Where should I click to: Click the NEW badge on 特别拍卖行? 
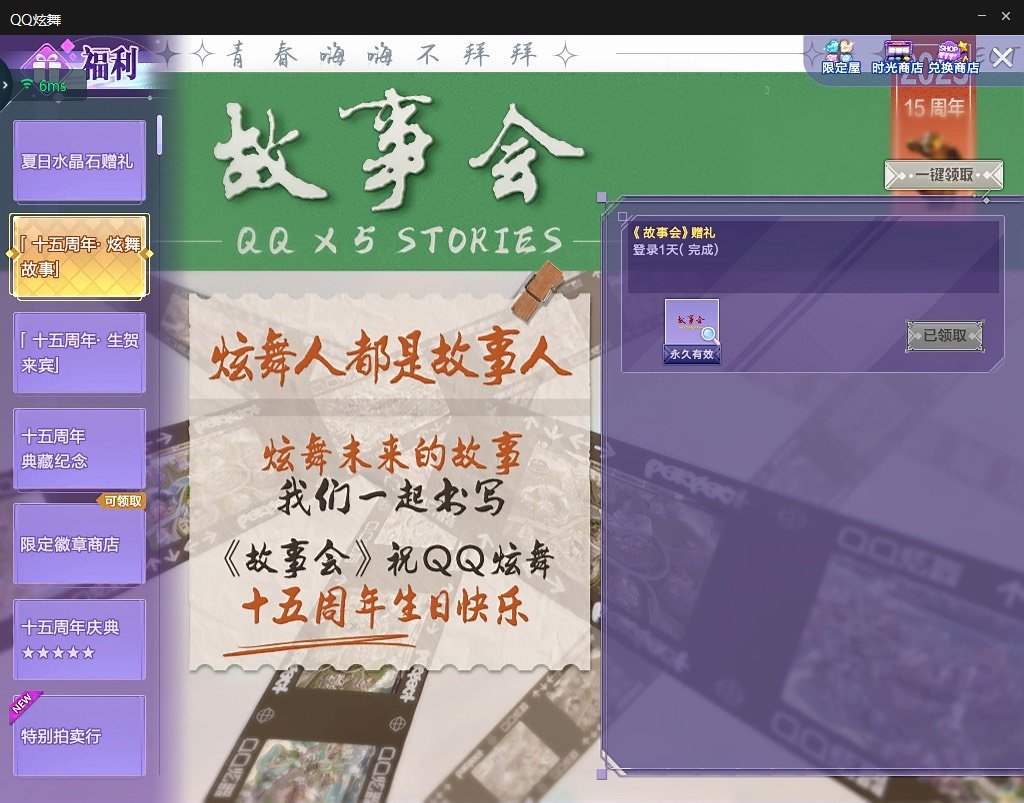coord(24,705)
